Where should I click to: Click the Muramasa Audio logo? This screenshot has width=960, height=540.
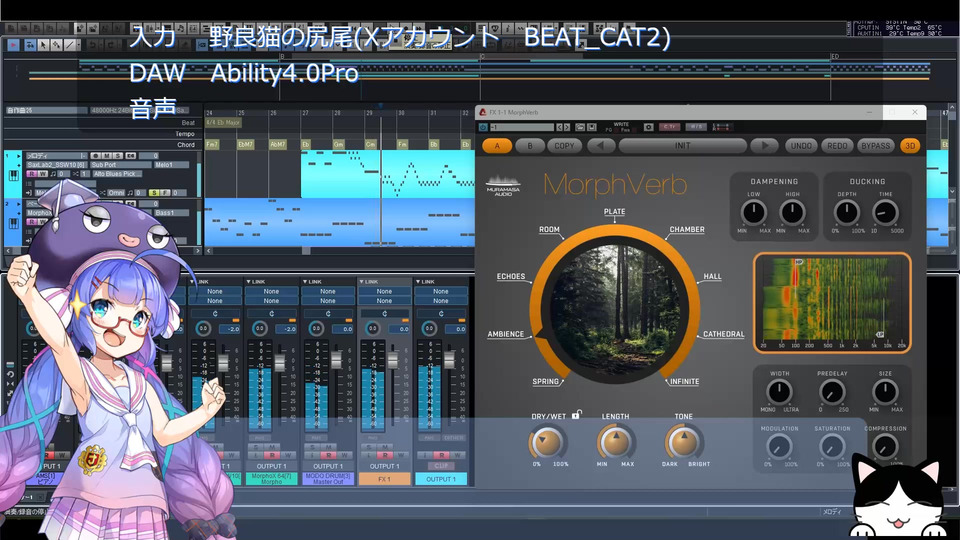tap(503, 186)
